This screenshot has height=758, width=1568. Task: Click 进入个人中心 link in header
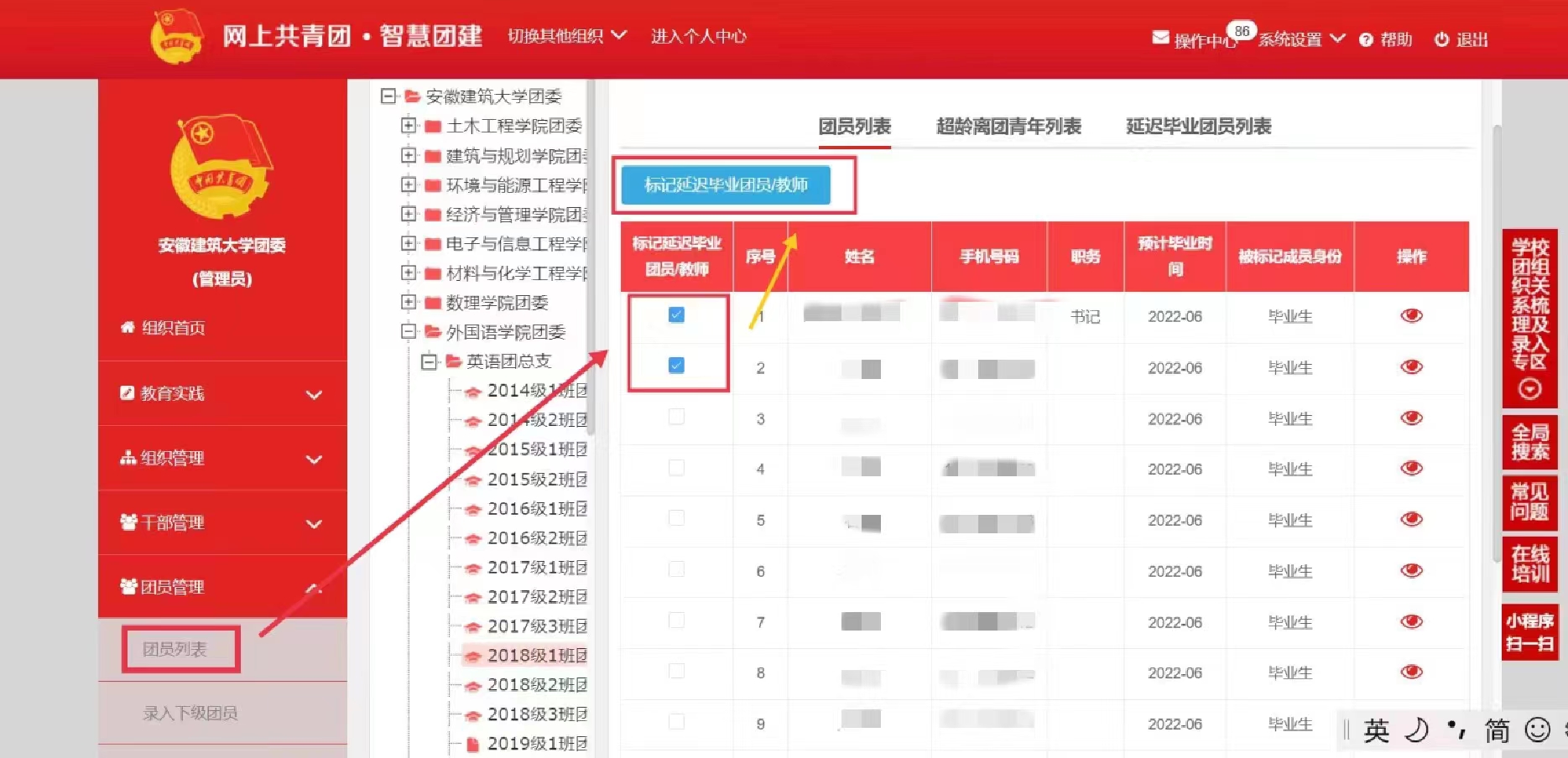pyautogui.click(x=698, y=36)
